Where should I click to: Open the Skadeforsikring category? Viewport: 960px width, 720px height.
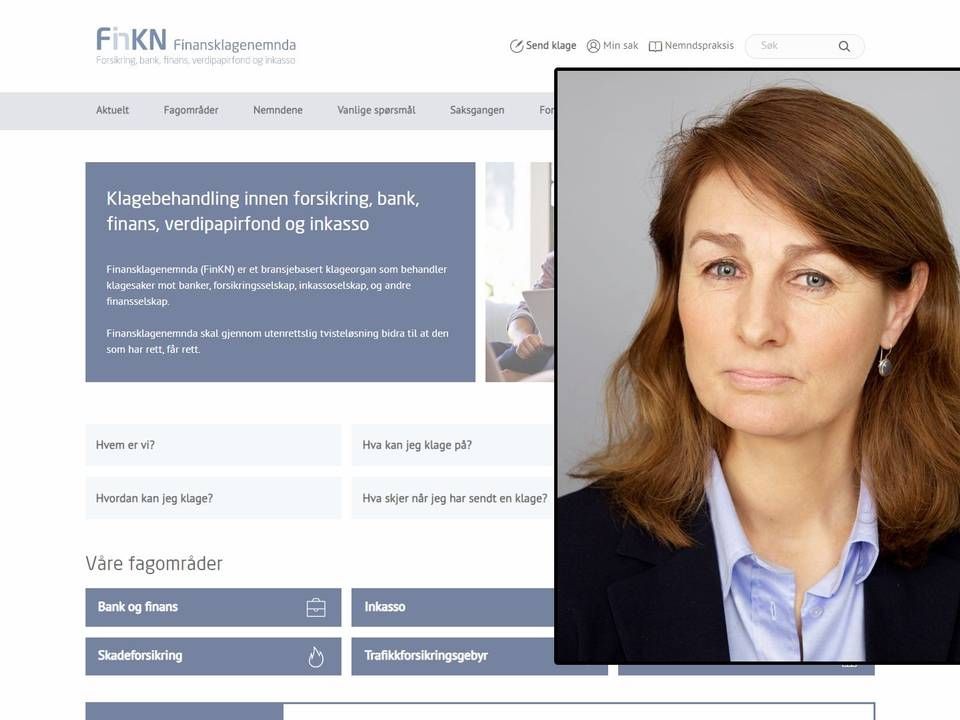pos(213,656)
